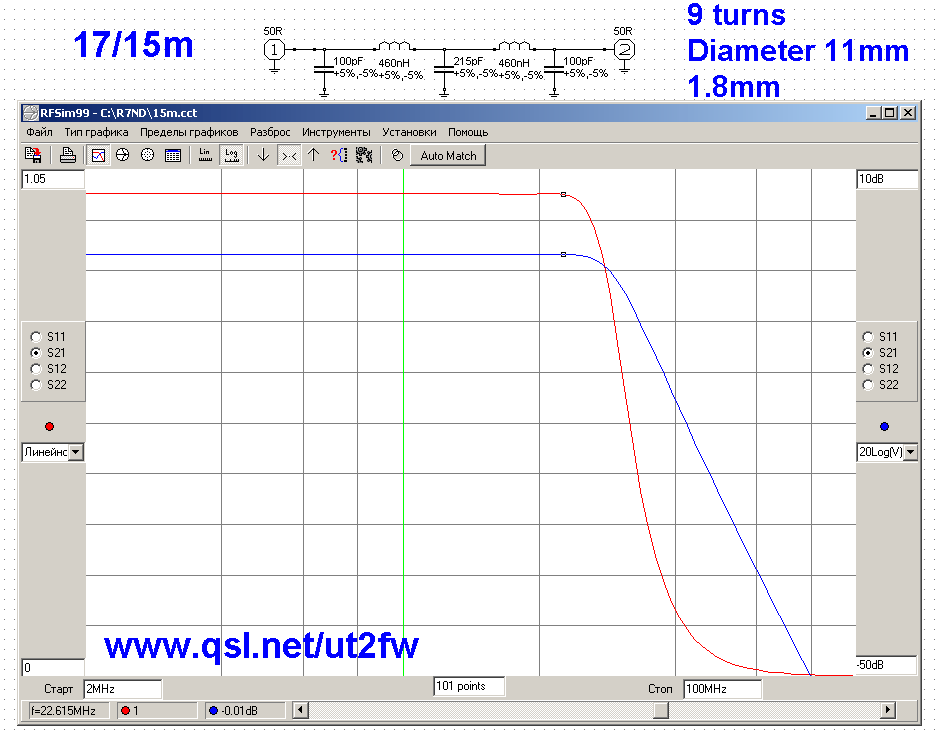Screen dimensions: 935x735
Task: Click the Стоп frequency field 100MHz
Action: click(x=721, y=689)
